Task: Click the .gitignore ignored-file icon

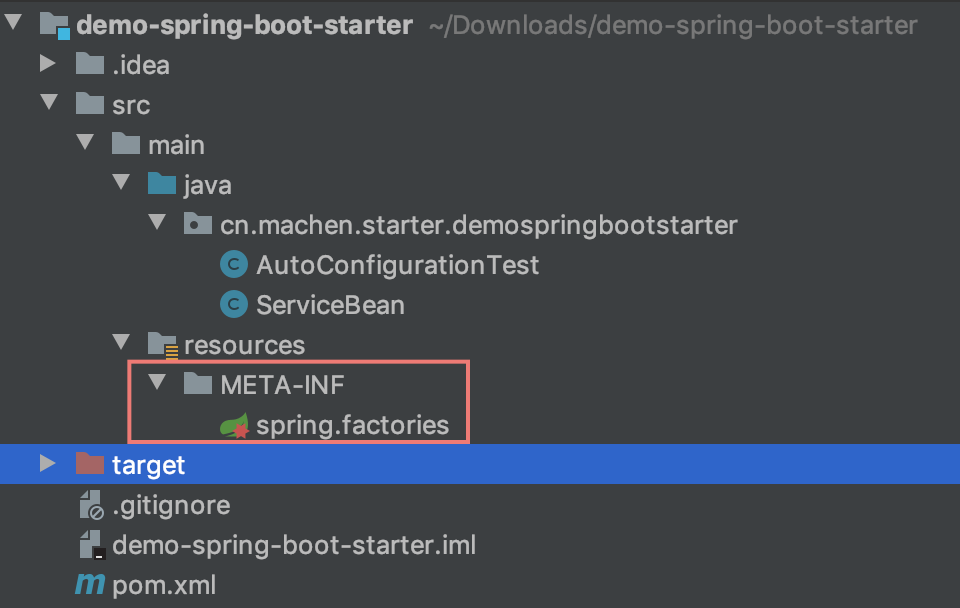Action: pos(89,504)
